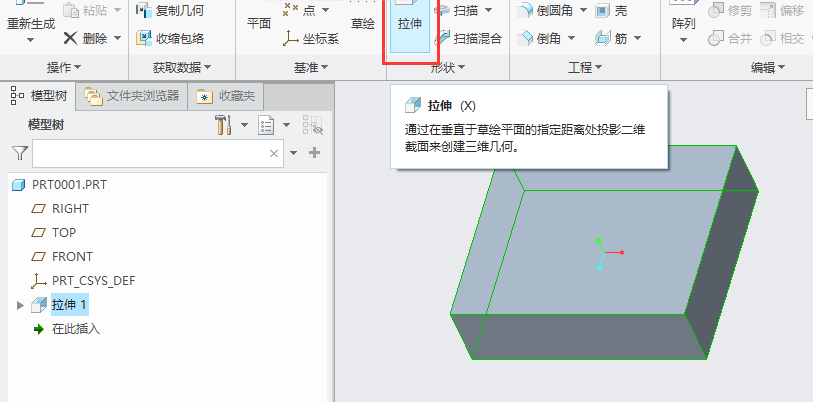Click the 删除 (Delete) X icon

[x=71, y=38]
